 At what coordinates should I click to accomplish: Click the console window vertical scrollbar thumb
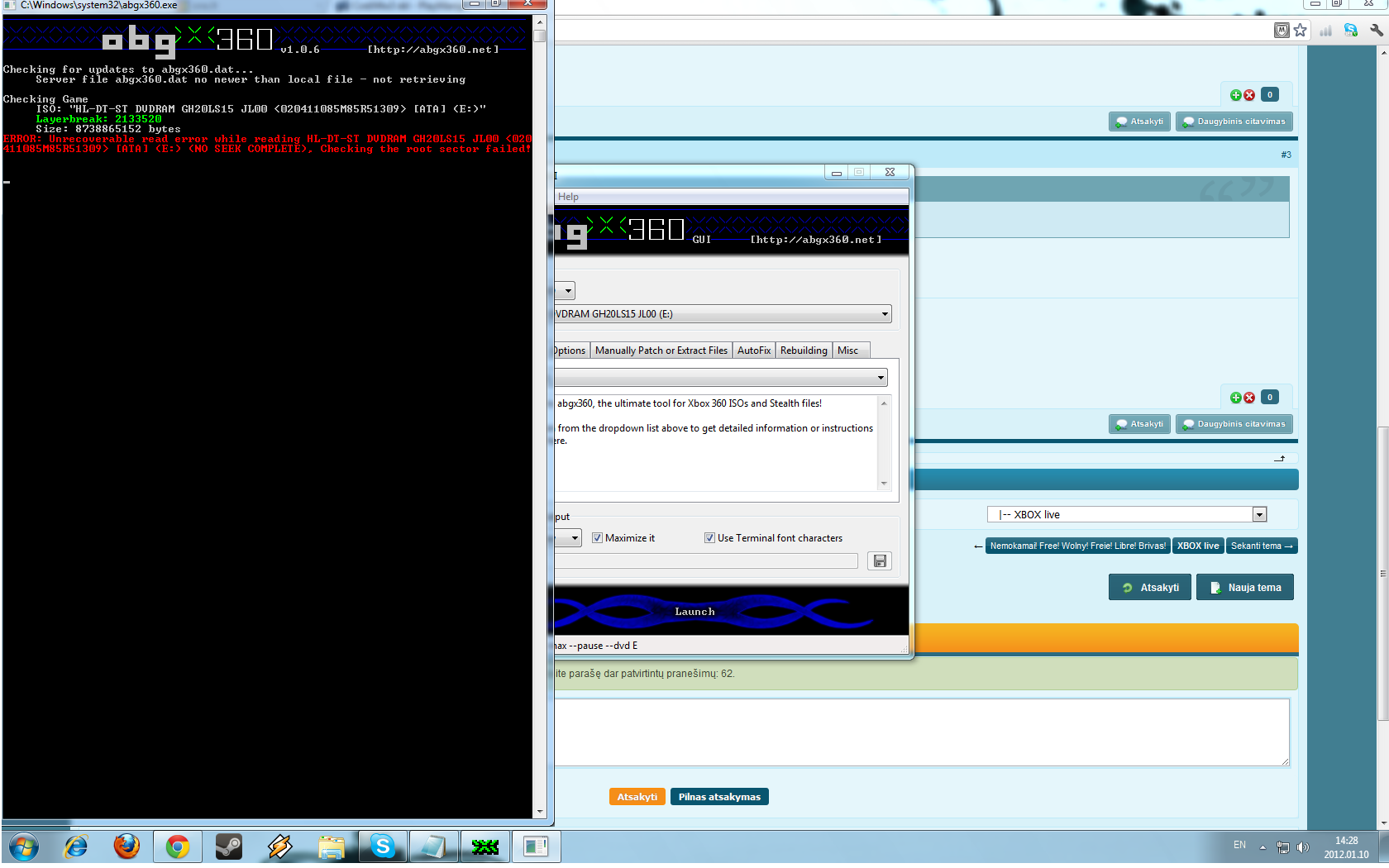coord(540,36)
